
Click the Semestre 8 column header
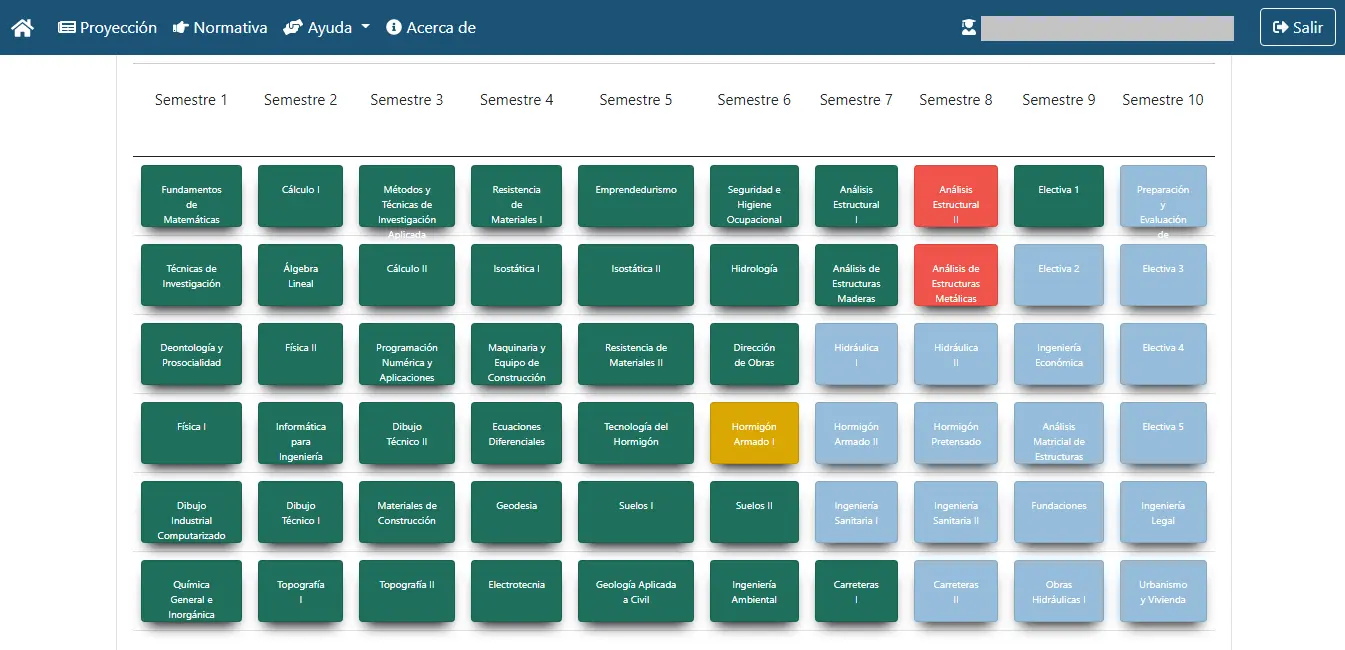(x=956, y=100)
